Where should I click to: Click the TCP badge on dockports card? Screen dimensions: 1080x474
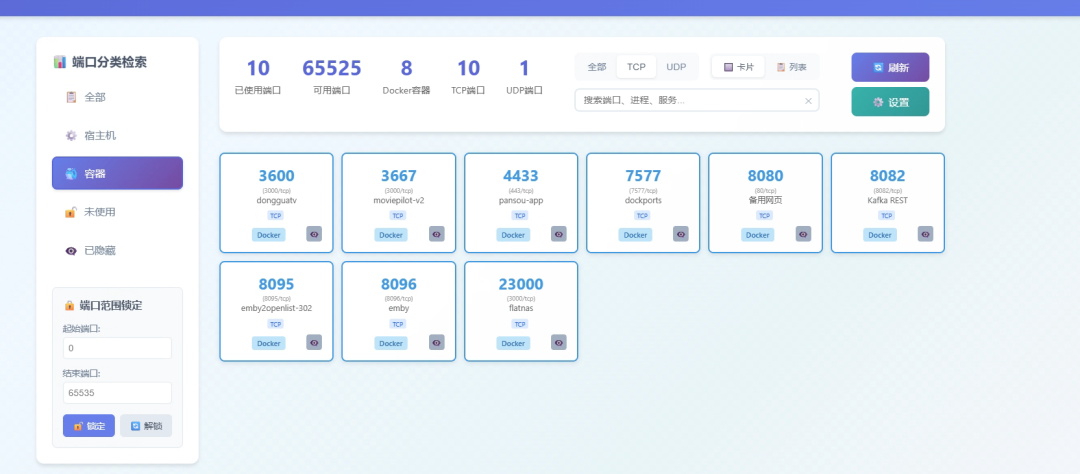tap(642, 215)
